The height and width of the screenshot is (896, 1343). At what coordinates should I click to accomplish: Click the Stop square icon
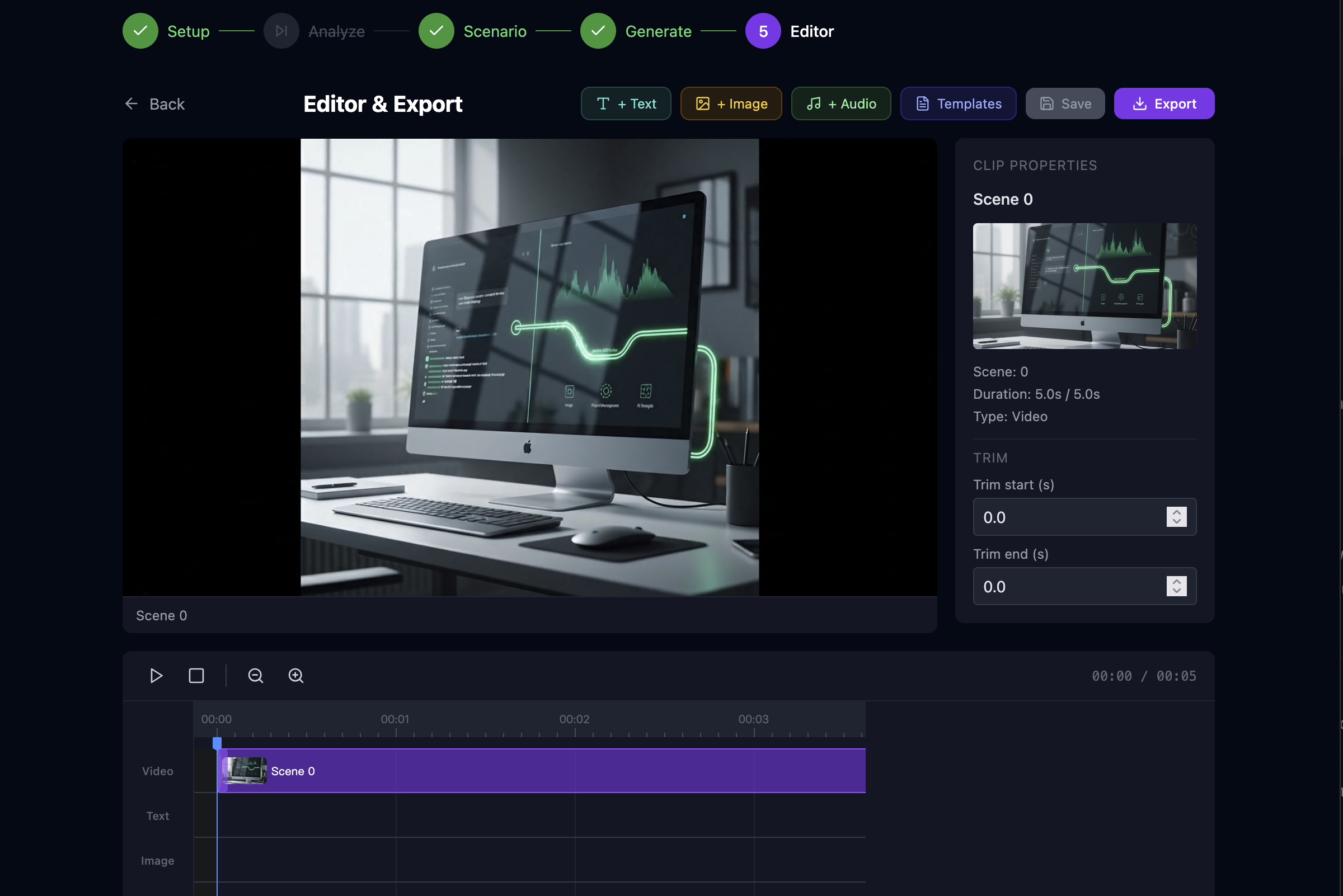(196, 676)
